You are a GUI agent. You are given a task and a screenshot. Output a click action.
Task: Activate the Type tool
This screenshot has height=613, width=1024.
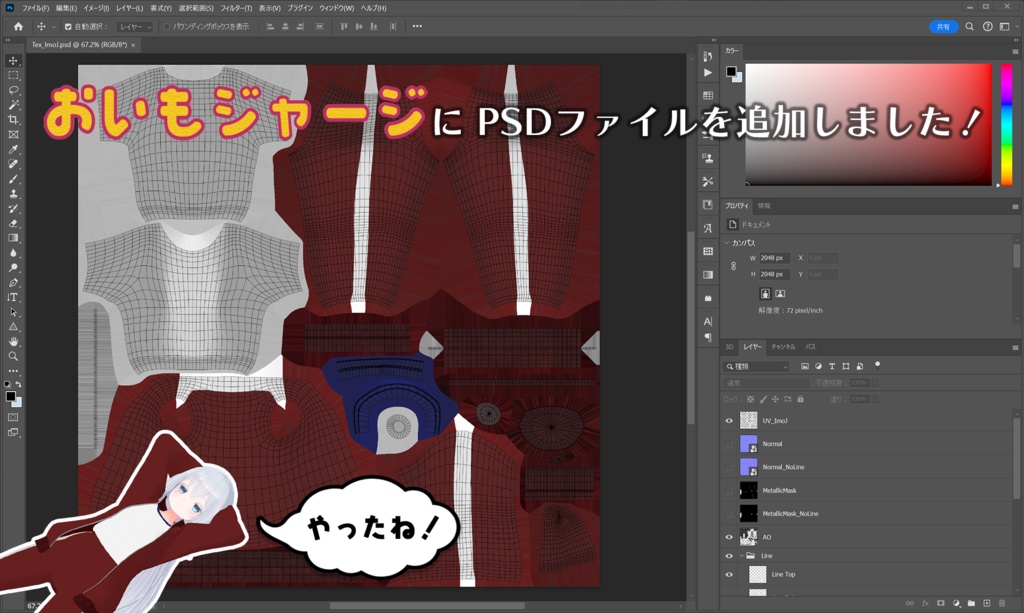(11, 297)
